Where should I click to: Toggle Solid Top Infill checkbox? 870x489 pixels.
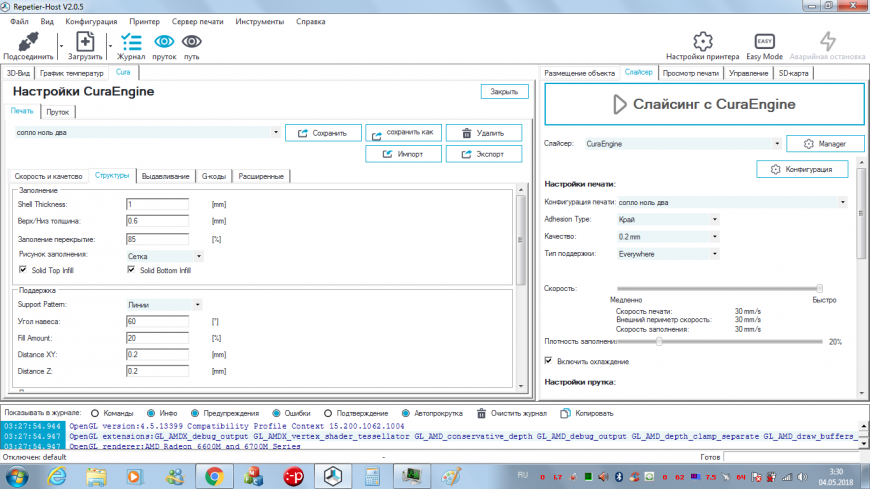23,270
